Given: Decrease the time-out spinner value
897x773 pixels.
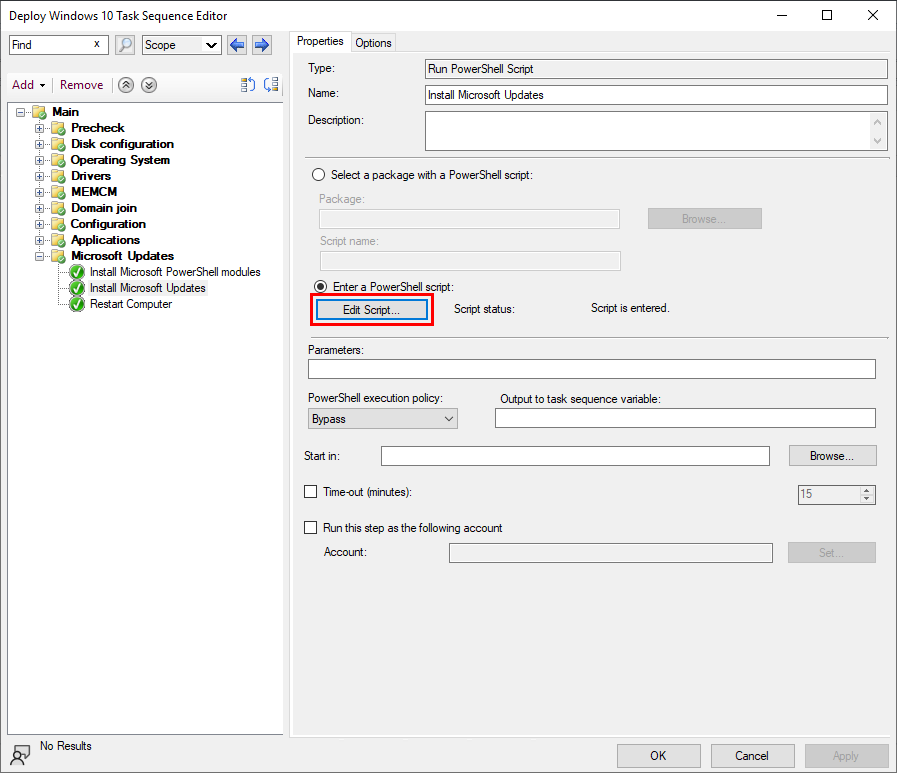Looking at the screenshot, I should pyautogui.click(x=867, y=499).
